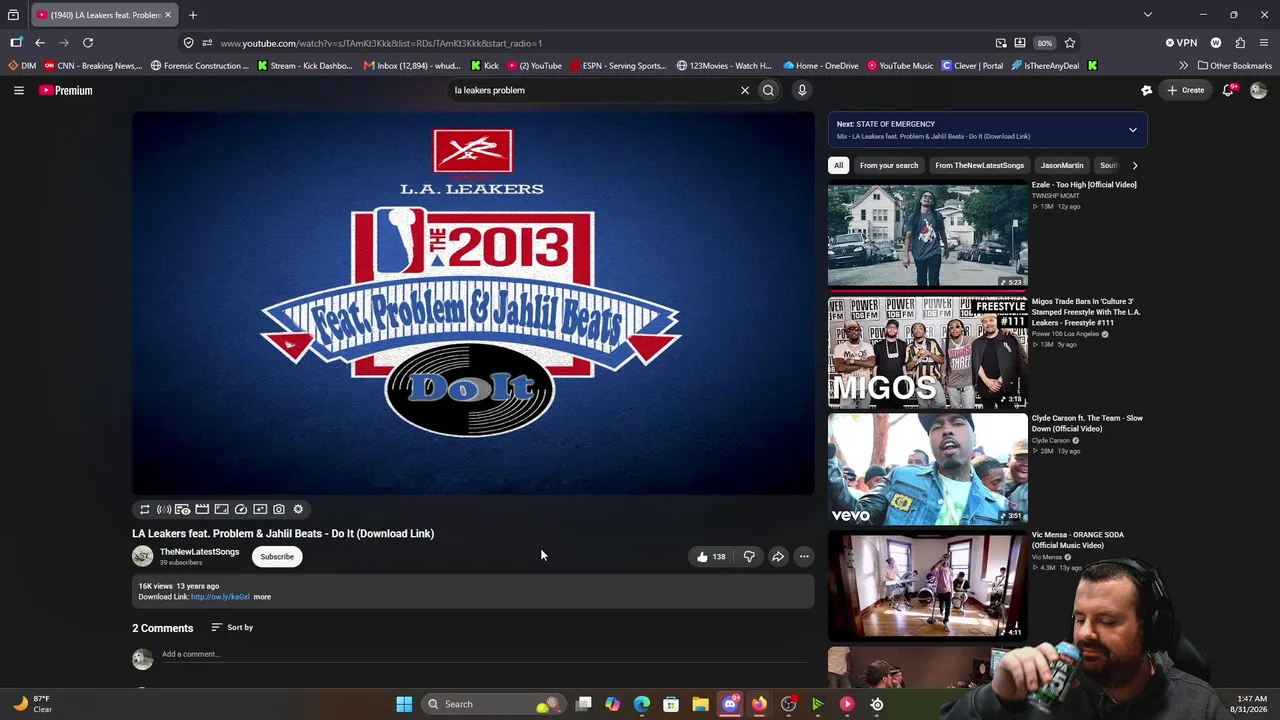Screen dimensions: 1280x720
Task: Reload the page with the refresh button
Action: coord(88,43)
